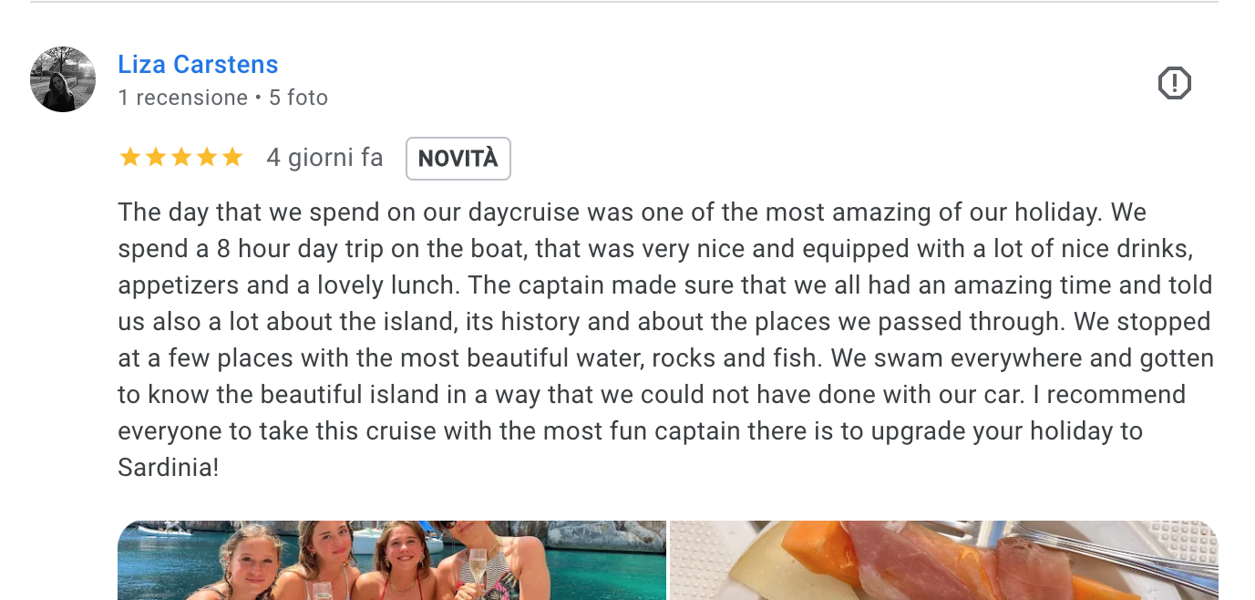The height and width of the screenshot is (600, 1255).
Task: Open the photo of girls on the boat
Action: [x=391, y=560]
